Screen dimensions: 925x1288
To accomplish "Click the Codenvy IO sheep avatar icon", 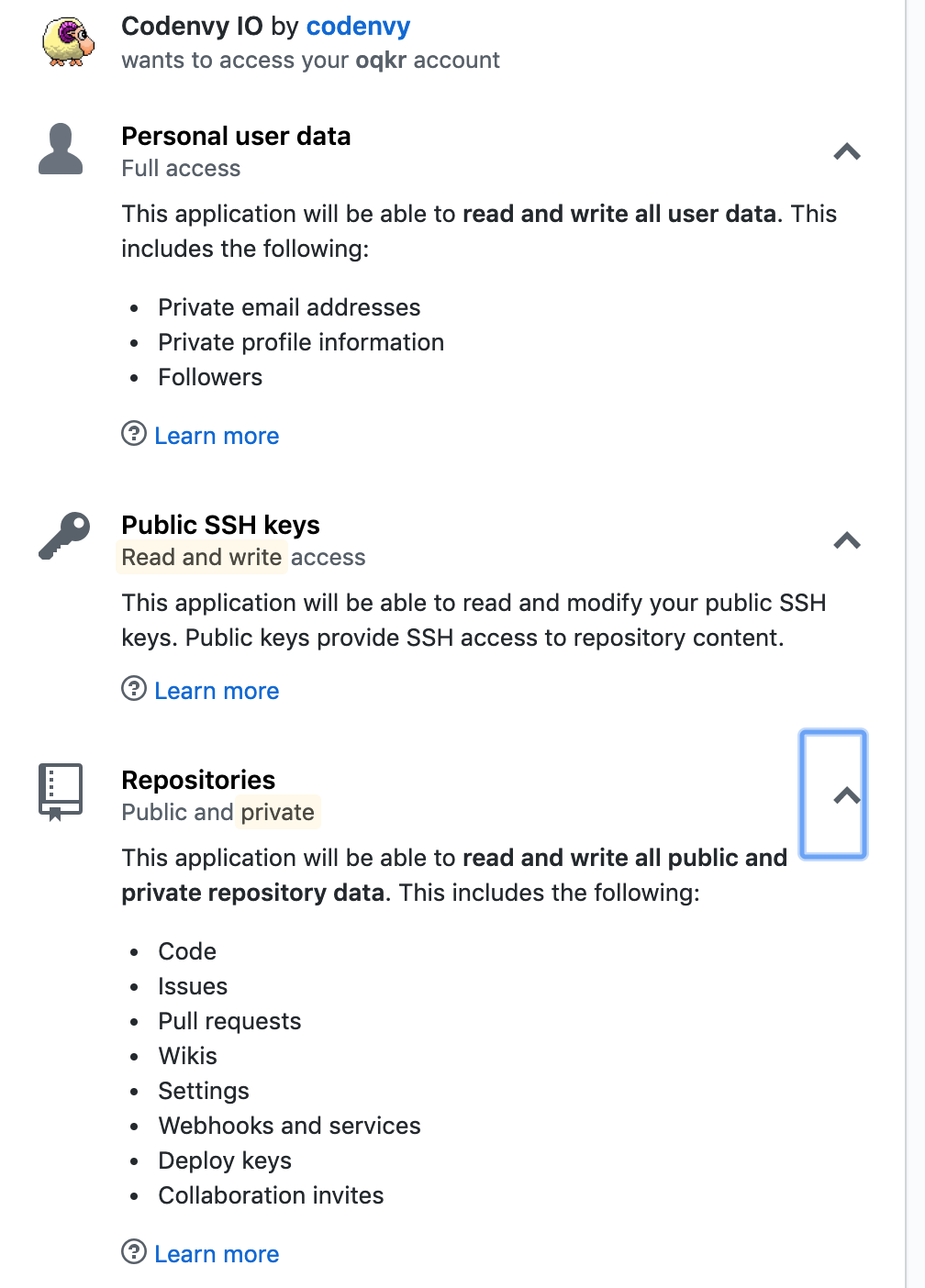I will 68,42.
